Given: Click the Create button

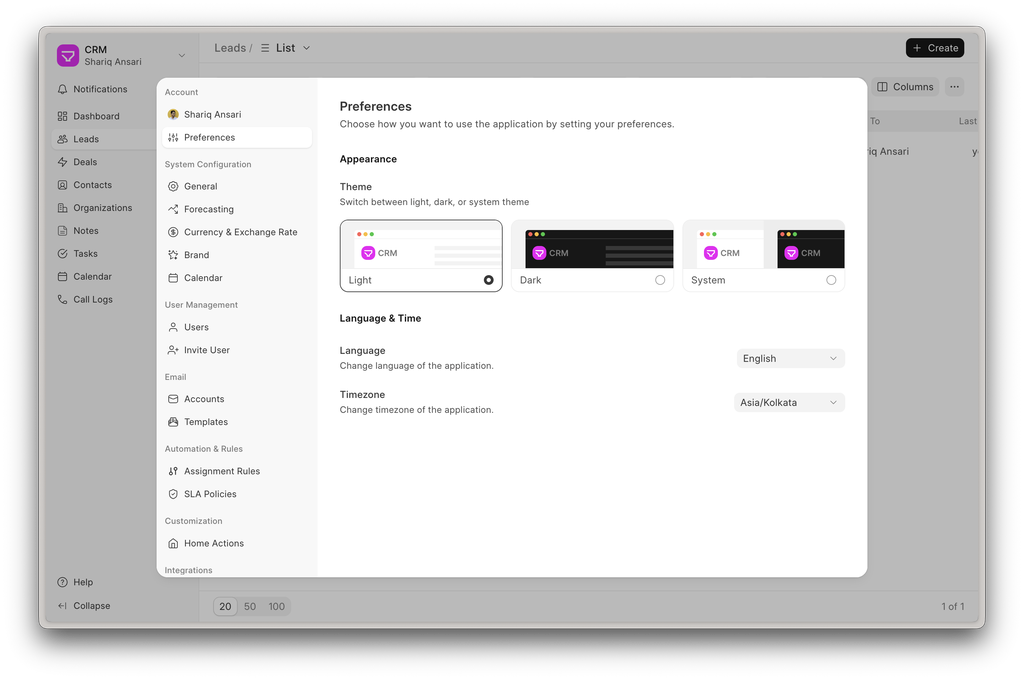Looking at the screenshot, I should tap(934, 48).
